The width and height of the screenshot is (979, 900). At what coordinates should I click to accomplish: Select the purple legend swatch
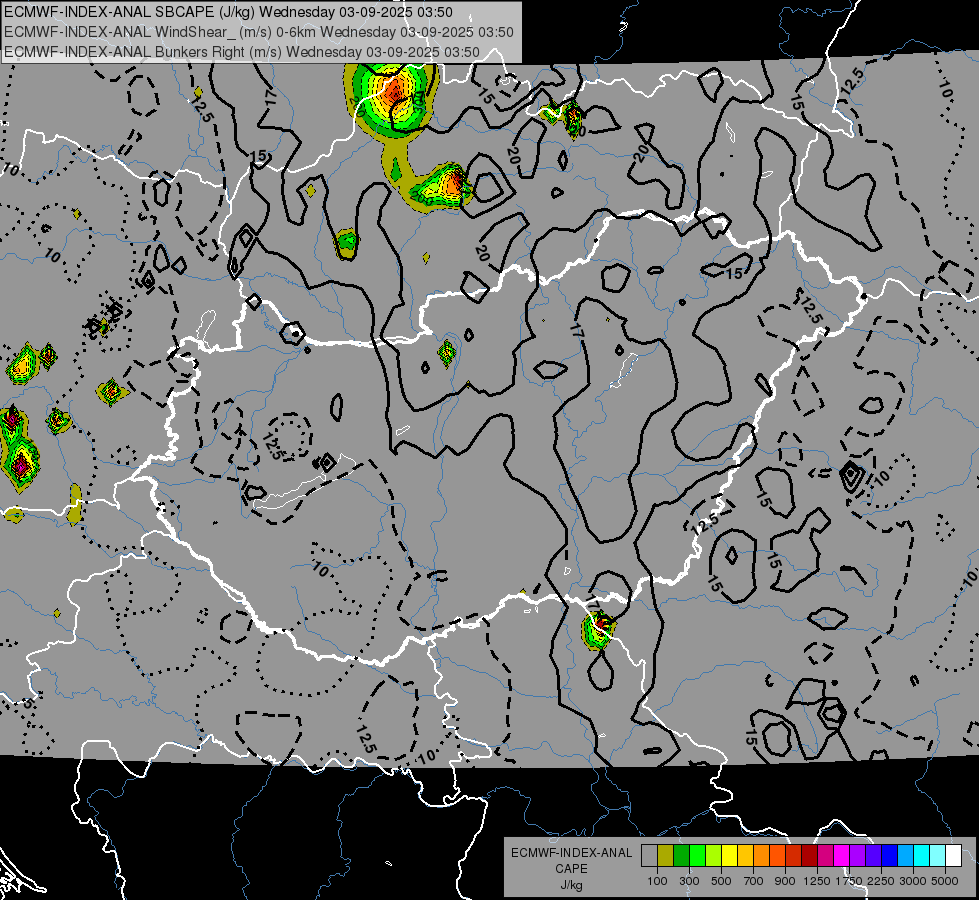pos(857,855)
